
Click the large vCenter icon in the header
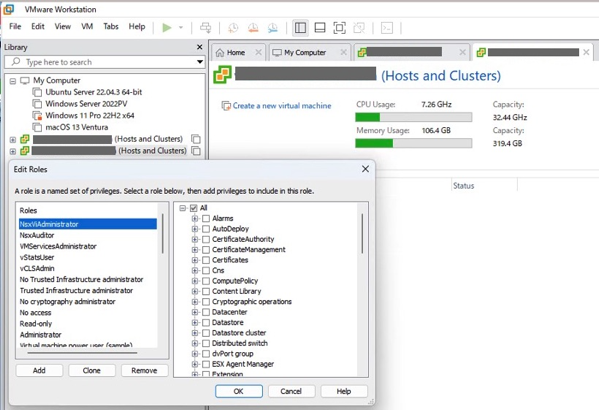222,75
